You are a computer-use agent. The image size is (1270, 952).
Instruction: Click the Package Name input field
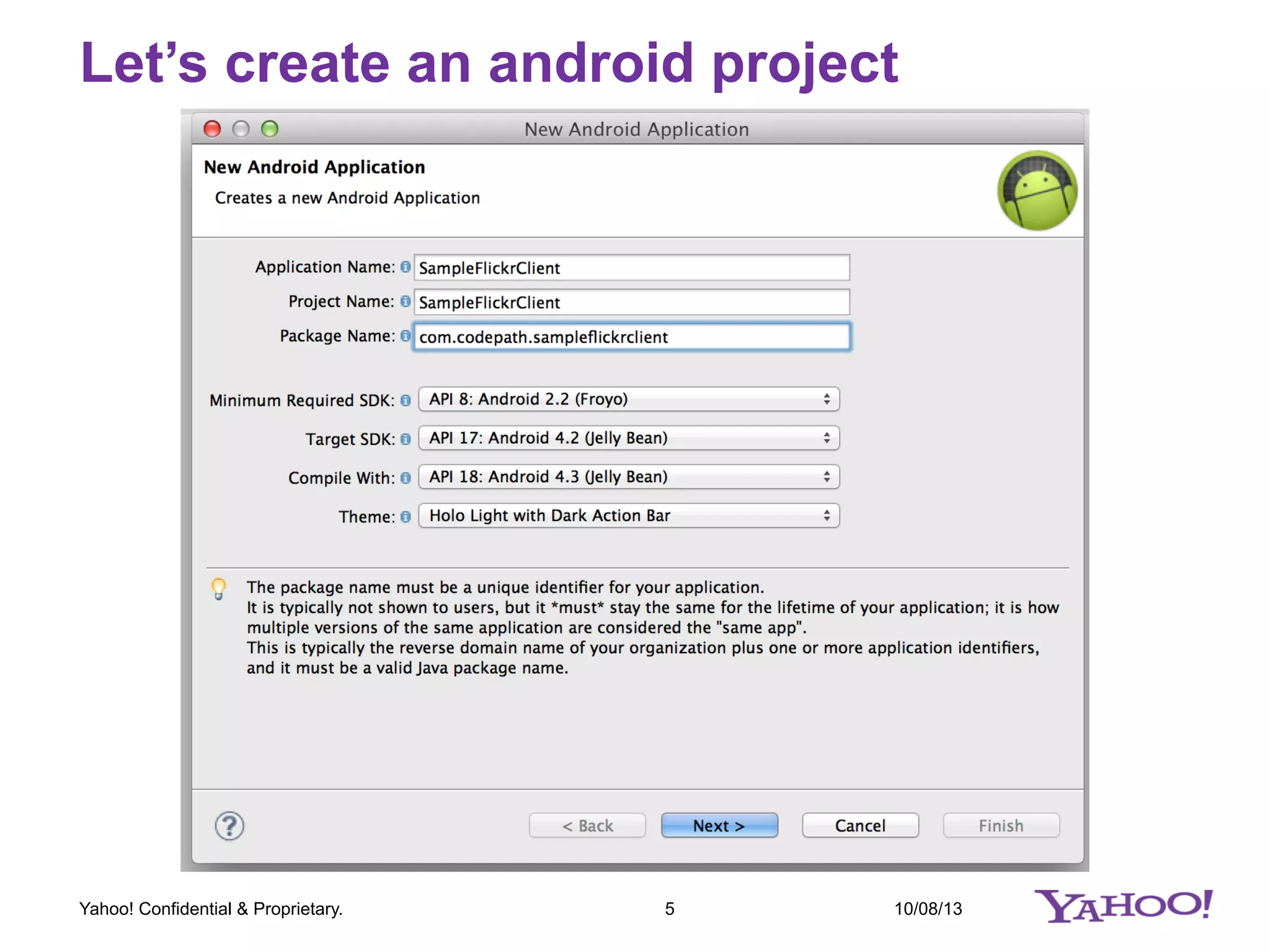[631, 337]
